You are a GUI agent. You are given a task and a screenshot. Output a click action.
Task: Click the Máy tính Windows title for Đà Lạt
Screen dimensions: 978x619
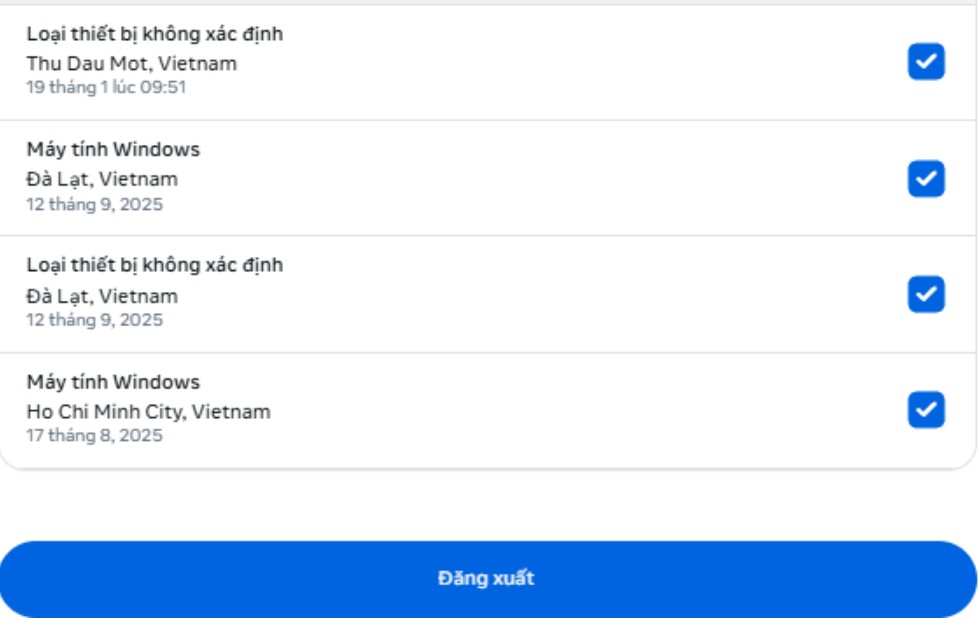click(113, 150)
